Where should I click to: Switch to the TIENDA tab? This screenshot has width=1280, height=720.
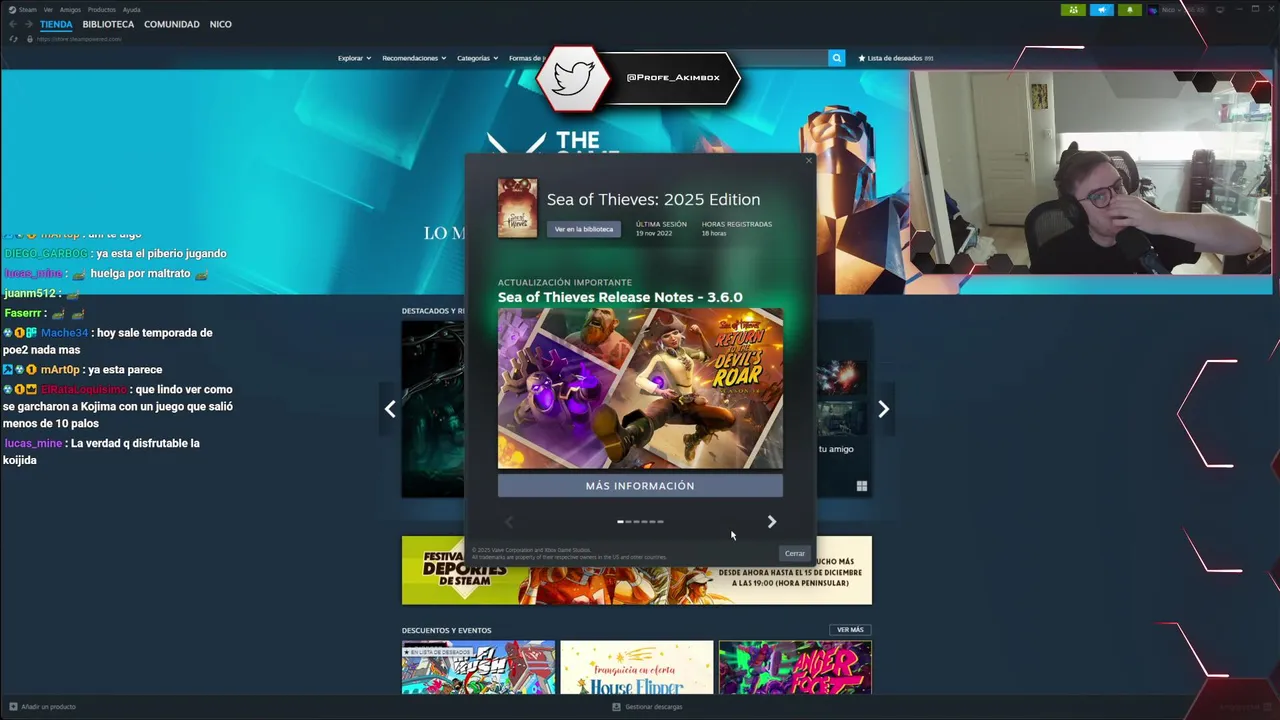click(x=56, y=24)
